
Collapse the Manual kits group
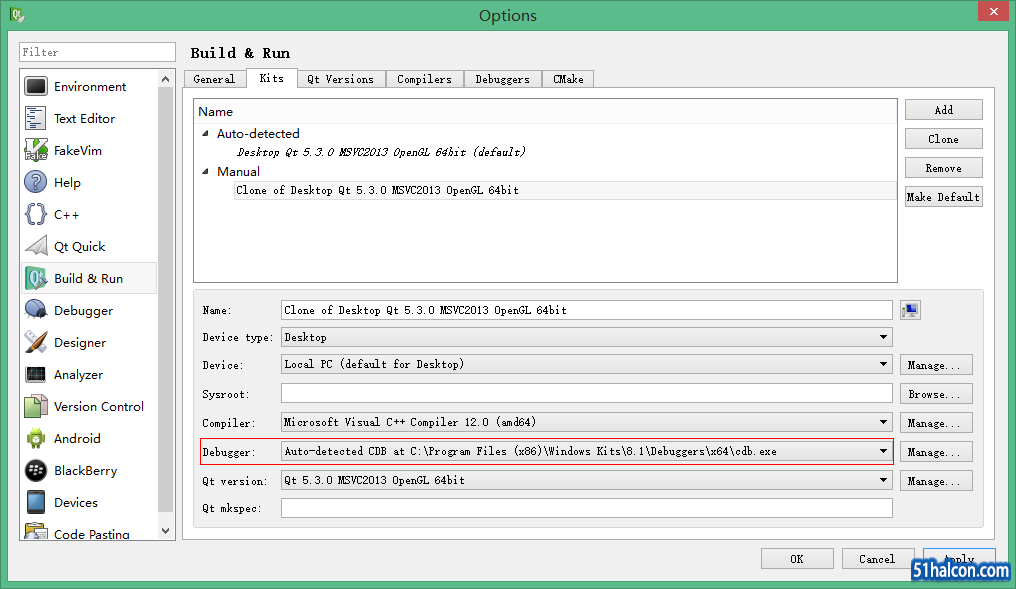coord(205,172)
